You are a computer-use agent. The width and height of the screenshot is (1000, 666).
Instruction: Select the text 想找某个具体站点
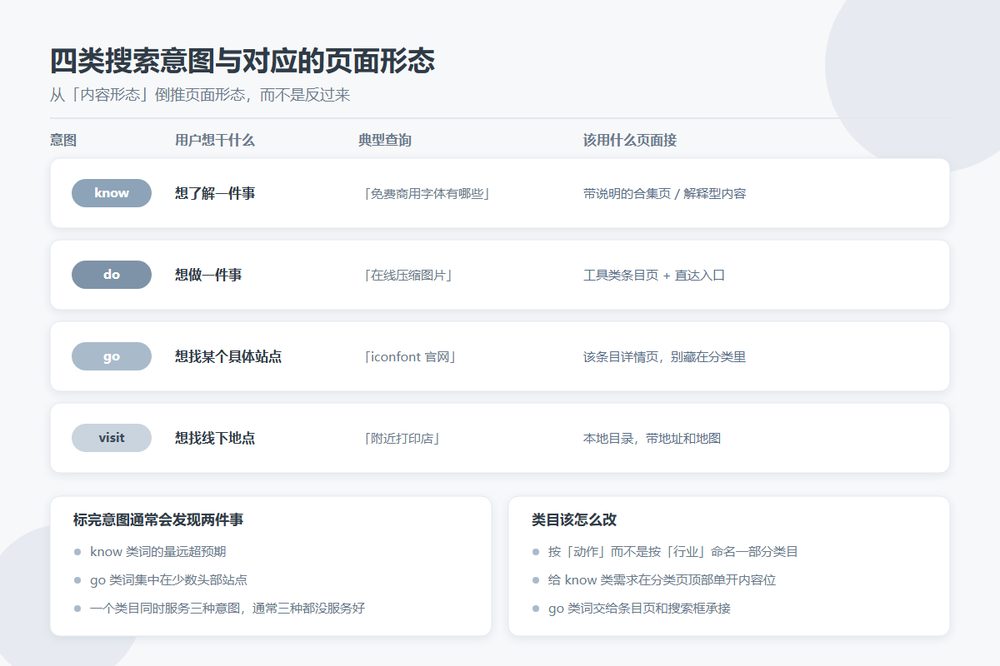pos(228,357)
